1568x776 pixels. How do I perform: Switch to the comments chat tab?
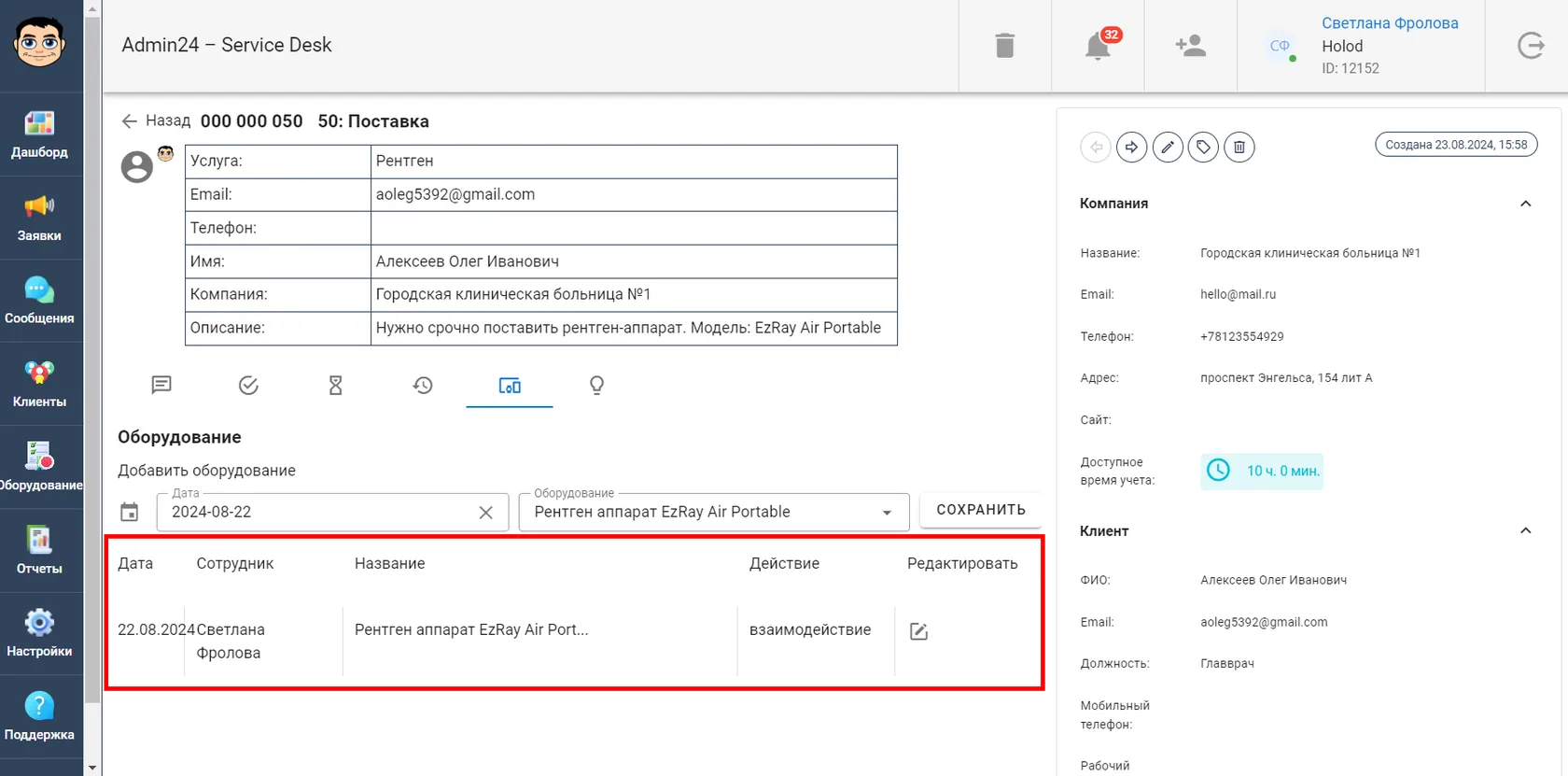(x=161, y=385)
